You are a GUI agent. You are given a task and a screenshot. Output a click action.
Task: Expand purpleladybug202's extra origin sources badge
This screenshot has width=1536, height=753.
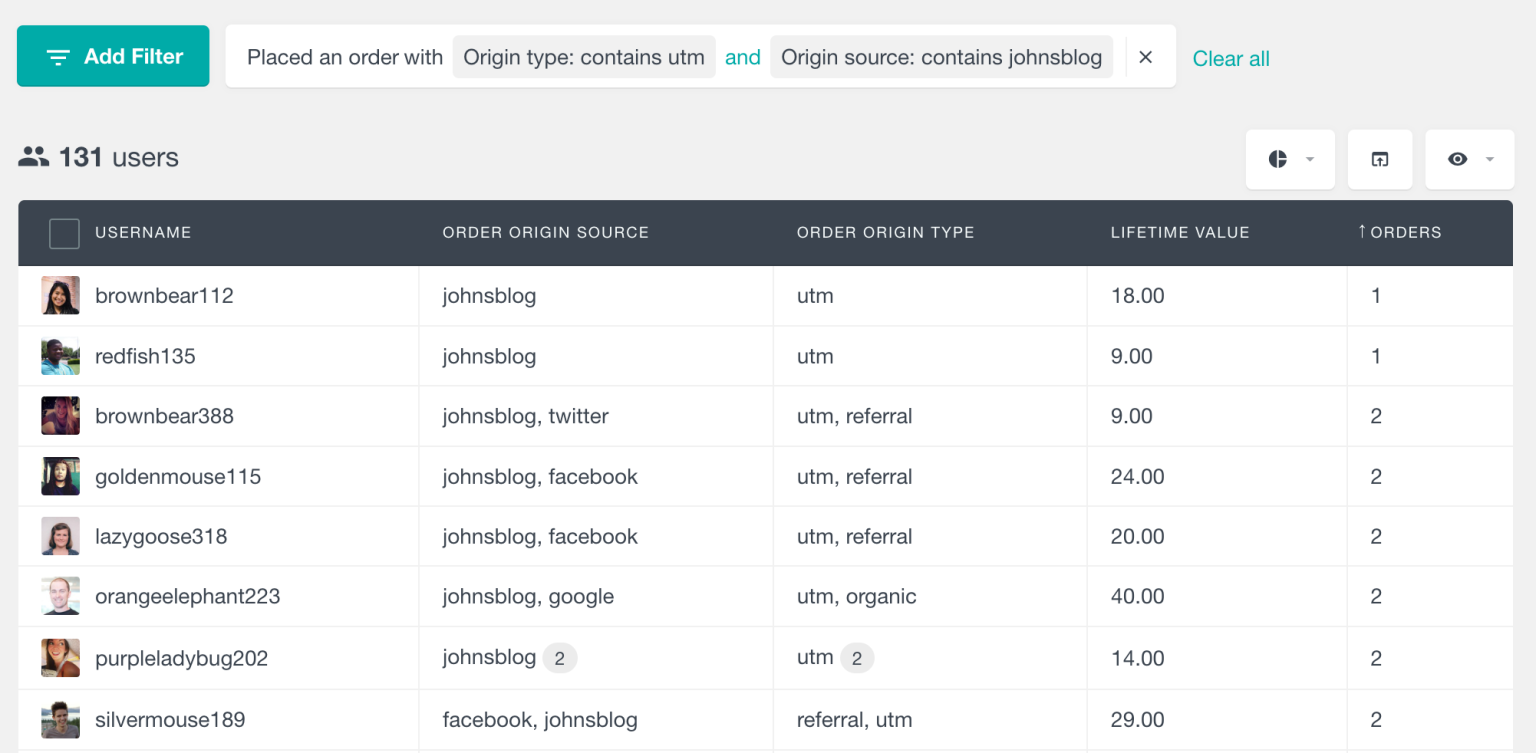(559, 657)
